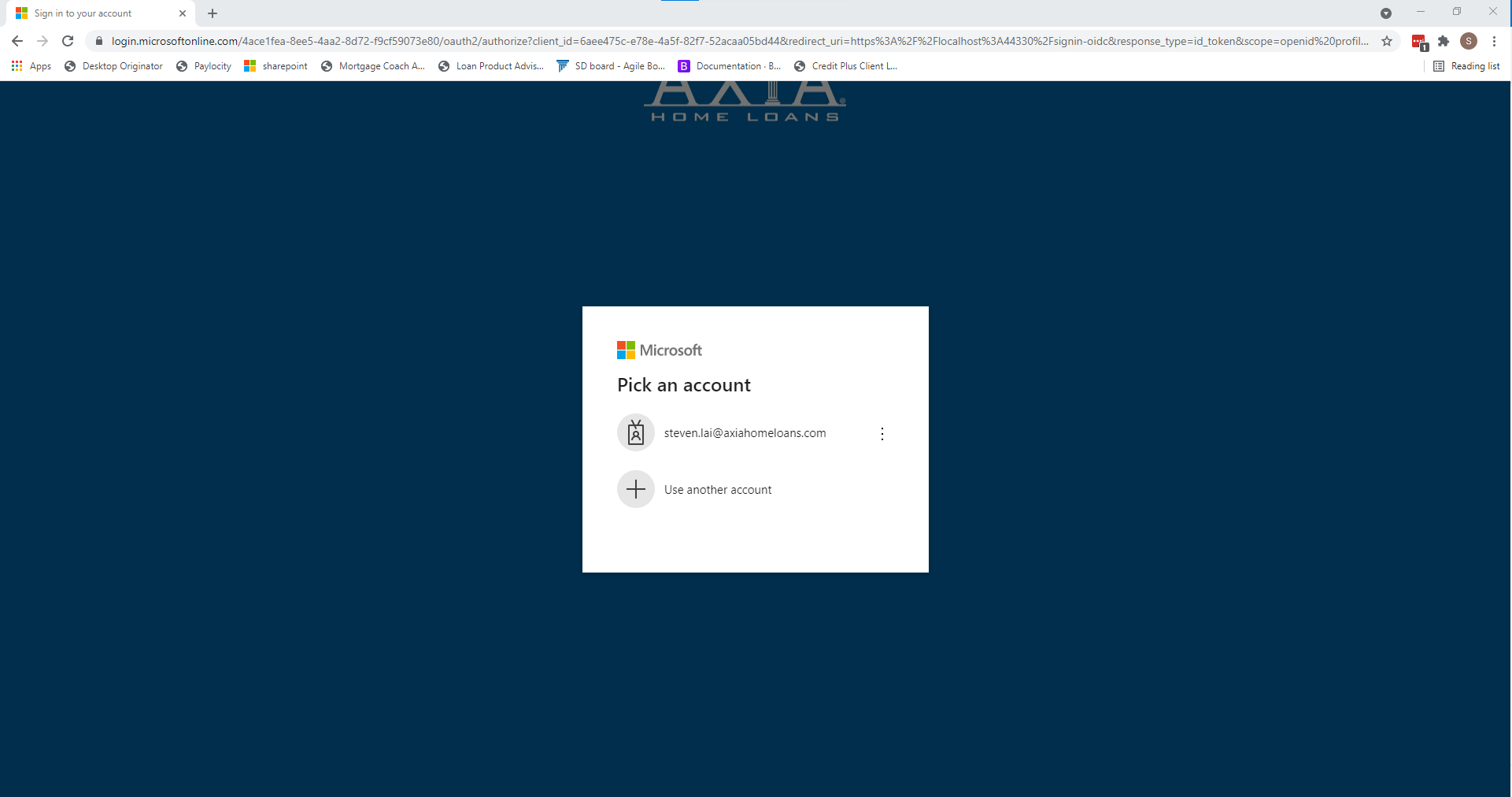The height and width of the screenshot is (797, 1512).
Task: Open account options three-dot menu
Action: pos(882,434)
